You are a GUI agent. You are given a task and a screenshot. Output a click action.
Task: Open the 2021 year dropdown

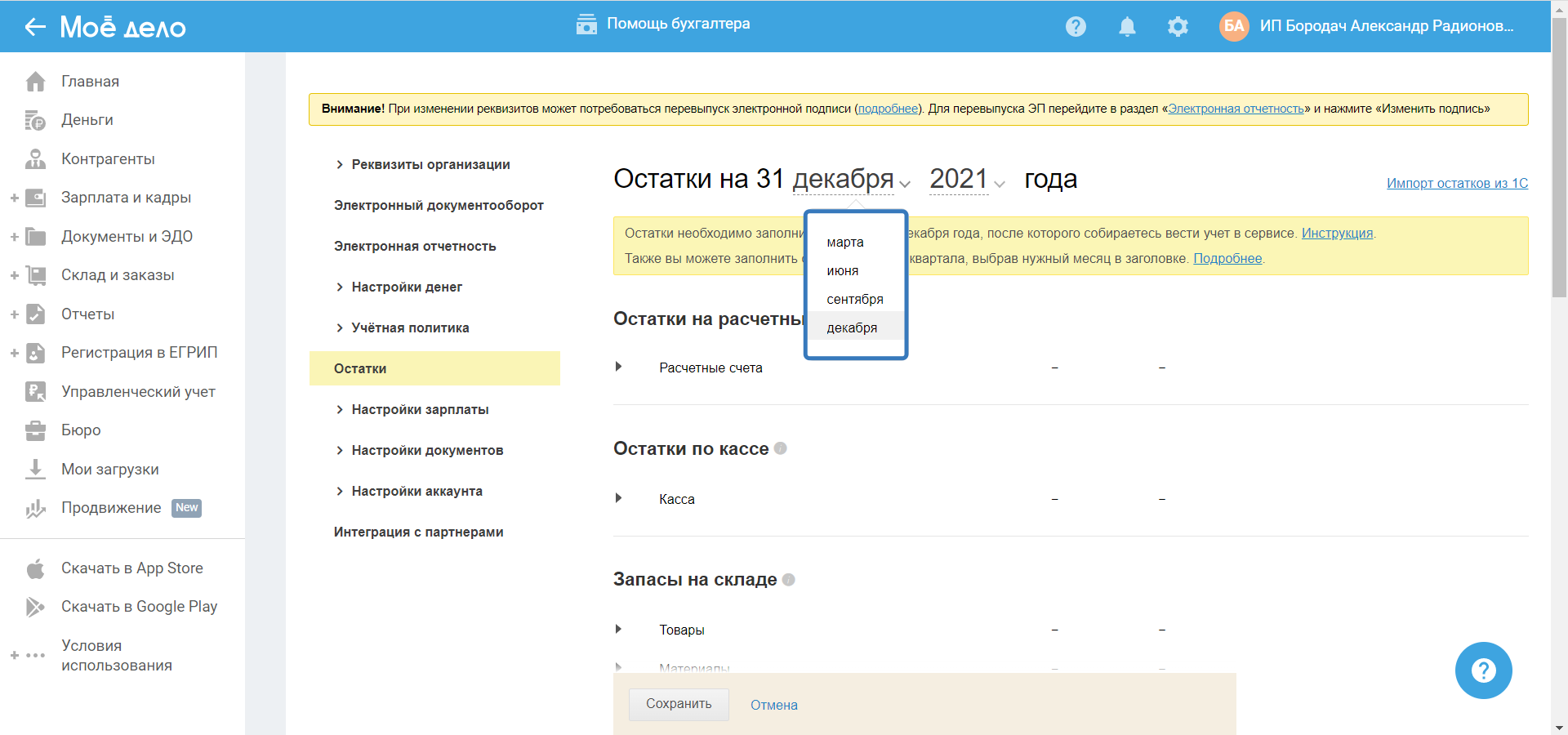click(966, 180)
